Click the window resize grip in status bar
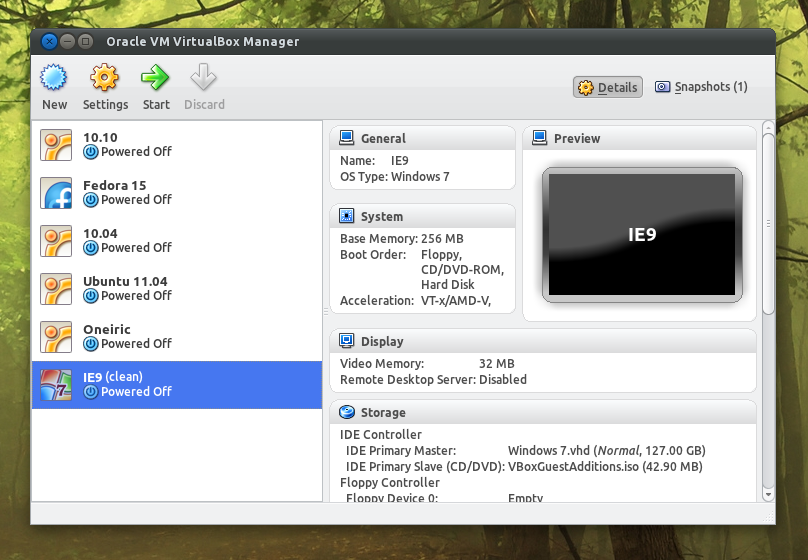The width and height of the screenshot is (808, 560). point(768,517)
